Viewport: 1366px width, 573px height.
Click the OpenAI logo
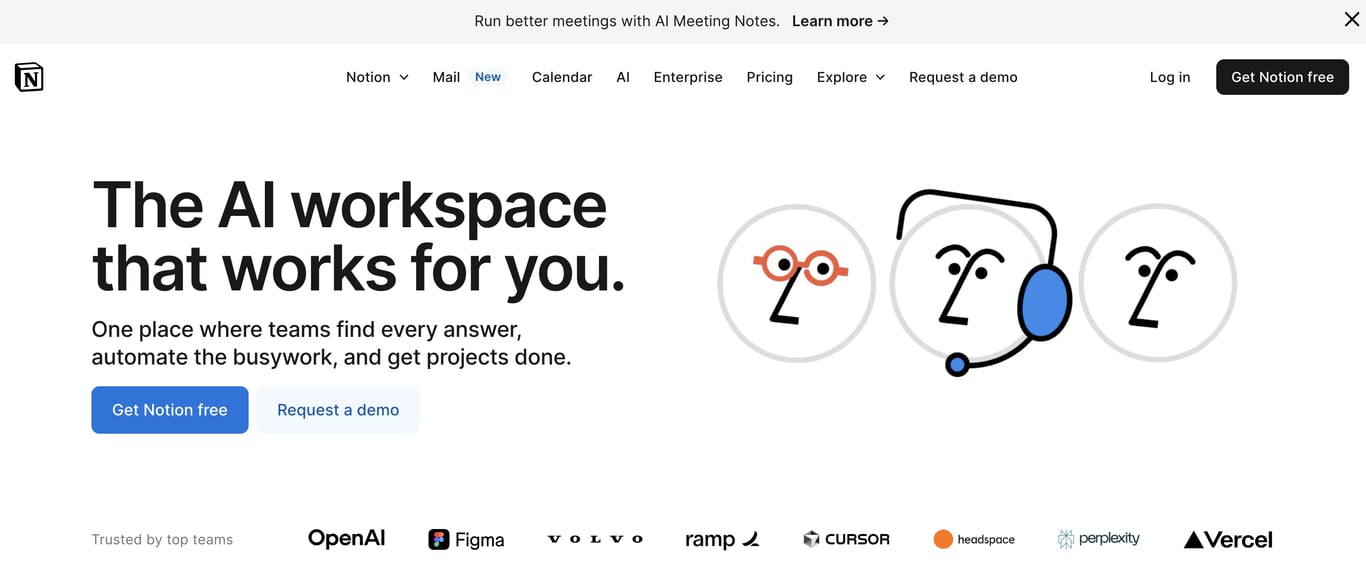(x=346, y=538)
